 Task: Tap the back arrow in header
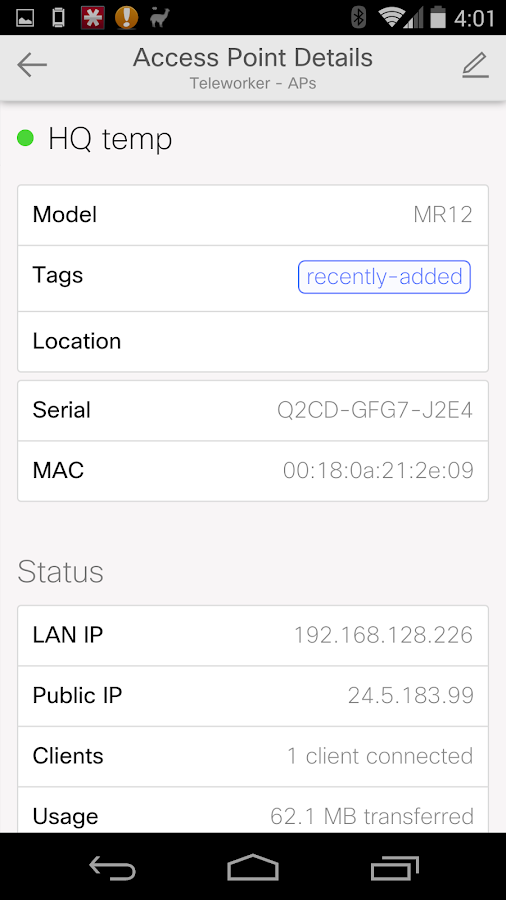pos(32,65)
